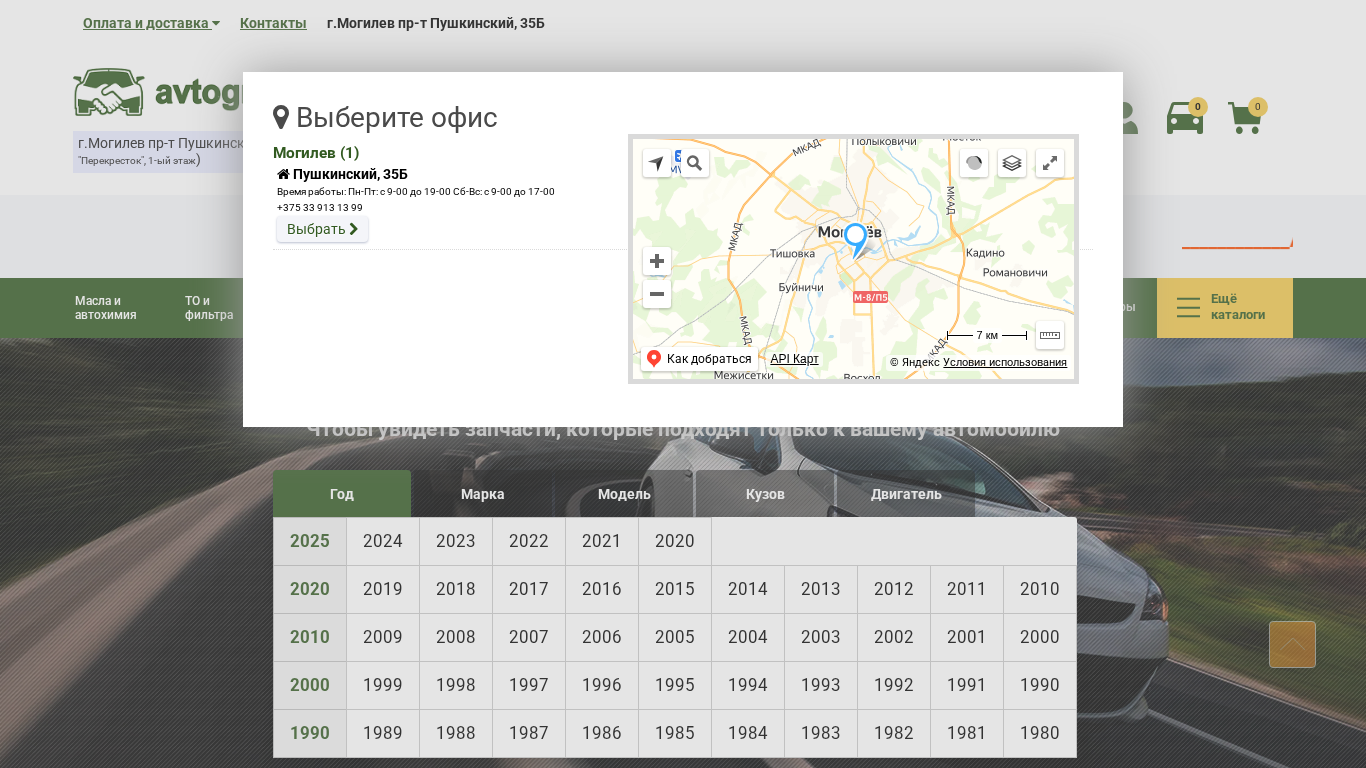The image size is (1366, 768).
Task: Expand the 'Оплата и доставка' dropdown
Action: (151, 23)
